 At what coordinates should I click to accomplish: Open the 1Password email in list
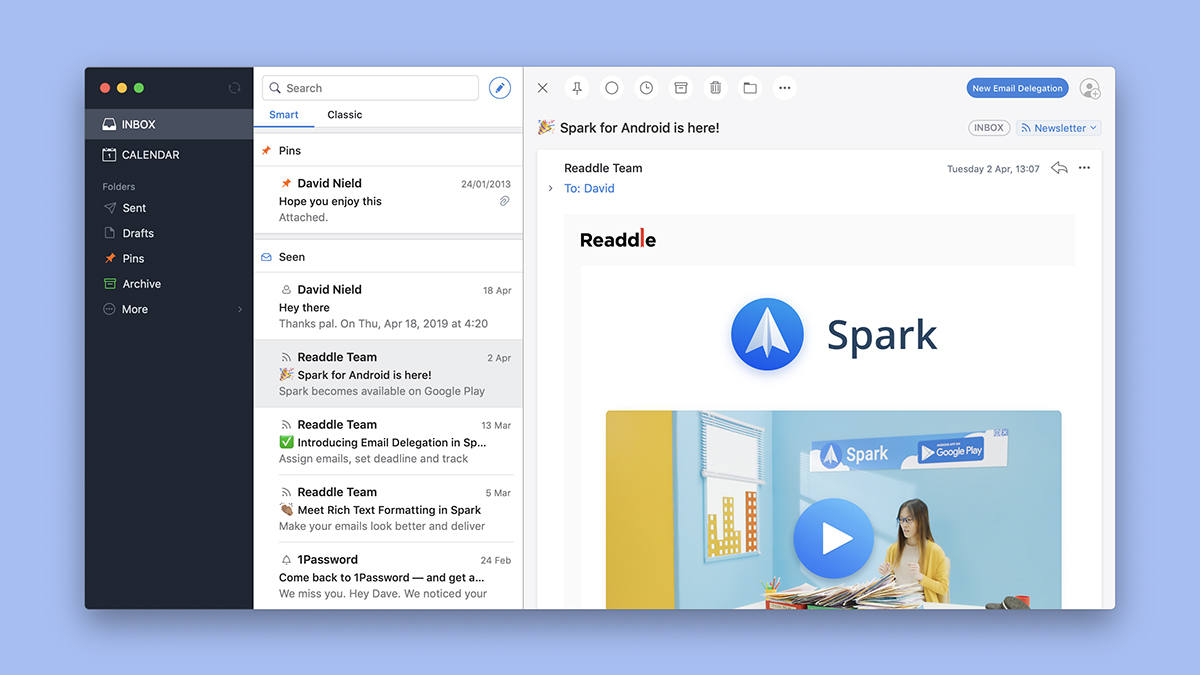388,576
